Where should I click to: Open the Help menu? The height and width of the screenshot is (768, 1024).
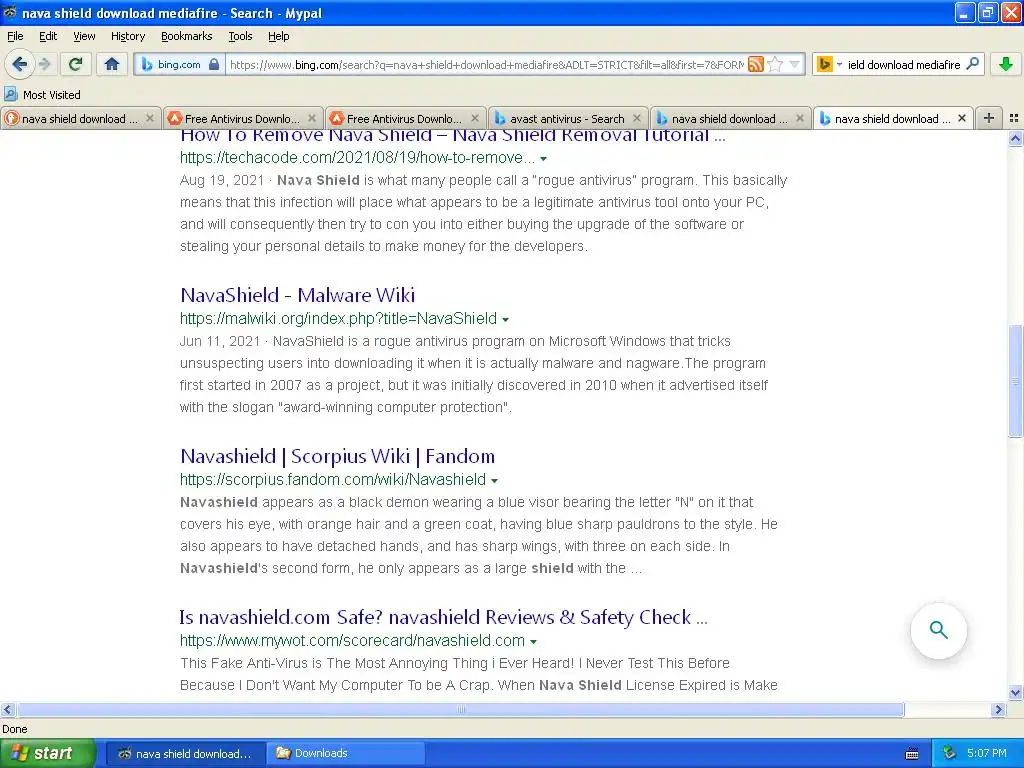(x=279, y=36)
